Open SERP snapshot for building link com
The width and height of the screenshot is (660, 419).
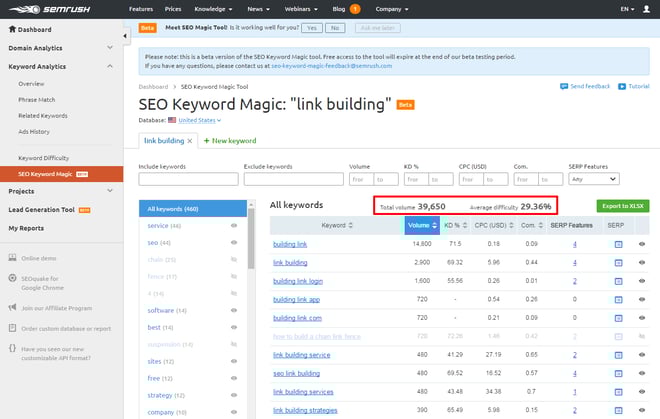tap(618, 318)
